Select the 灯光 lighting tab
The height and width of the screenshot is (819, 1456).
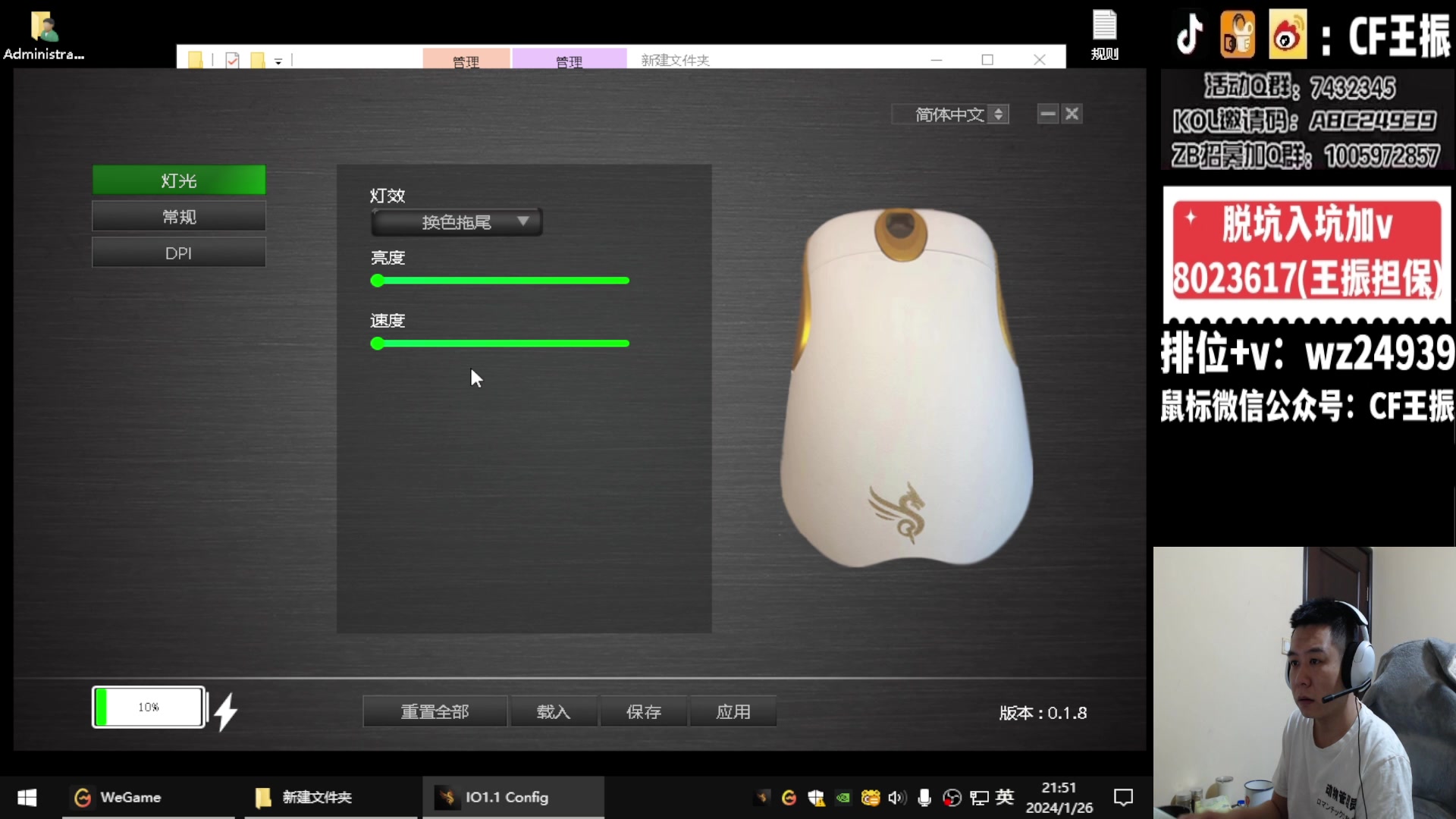click(x=179, y=180)
